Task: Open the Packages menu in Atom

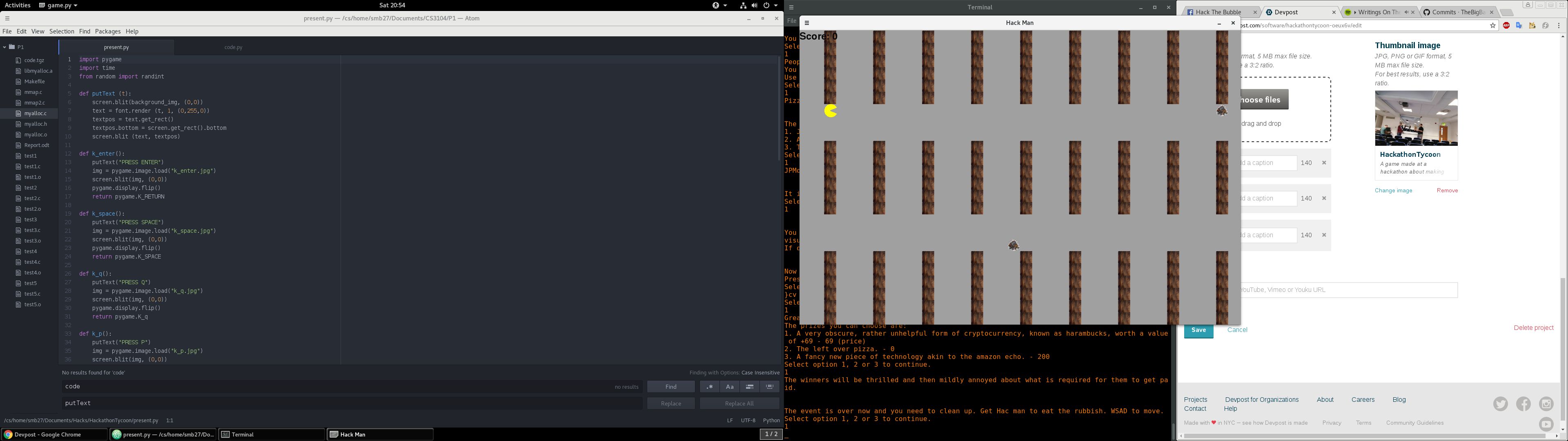Action: pos(108,32)
